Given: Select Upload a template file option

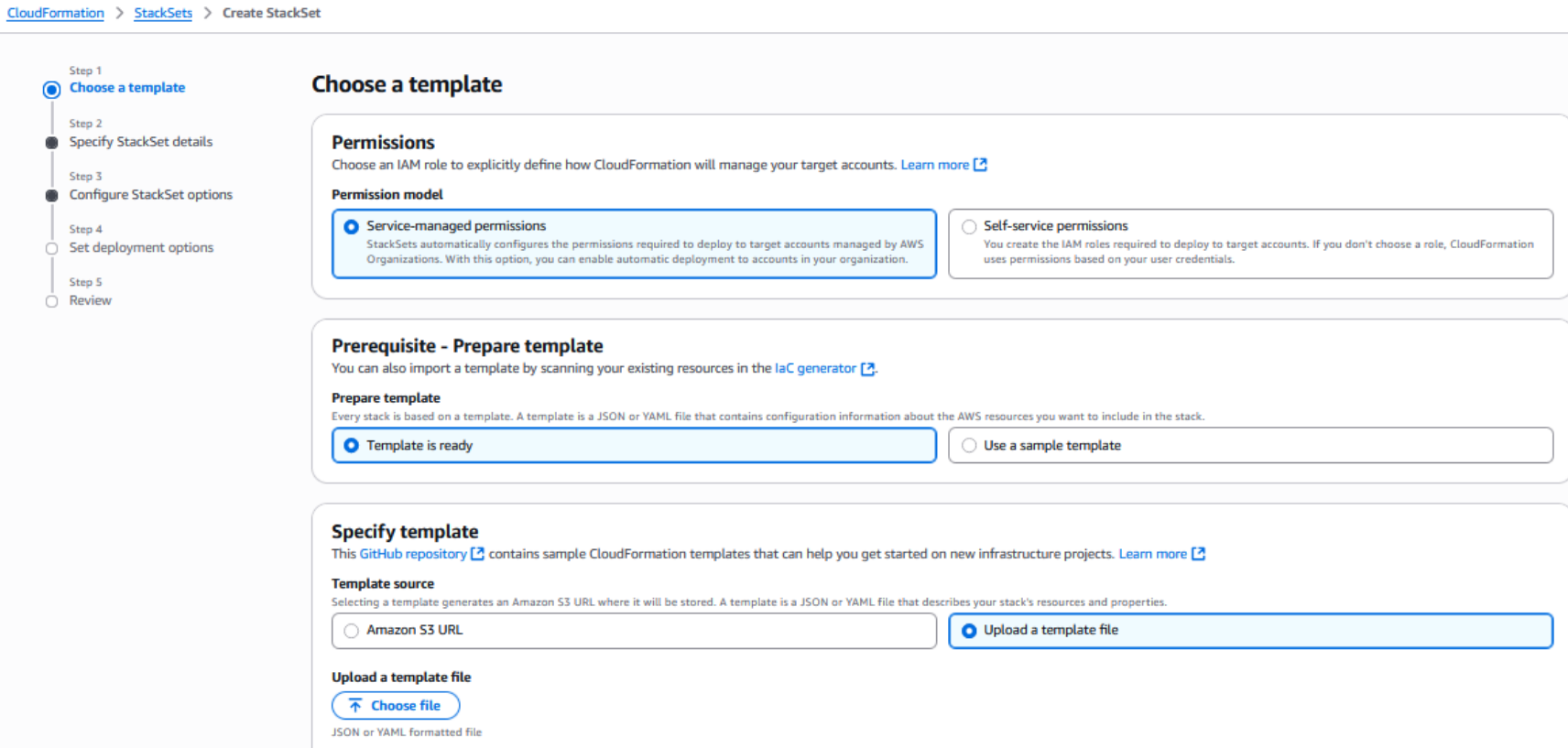Looking at the screenshot, I should [1250, 631].
